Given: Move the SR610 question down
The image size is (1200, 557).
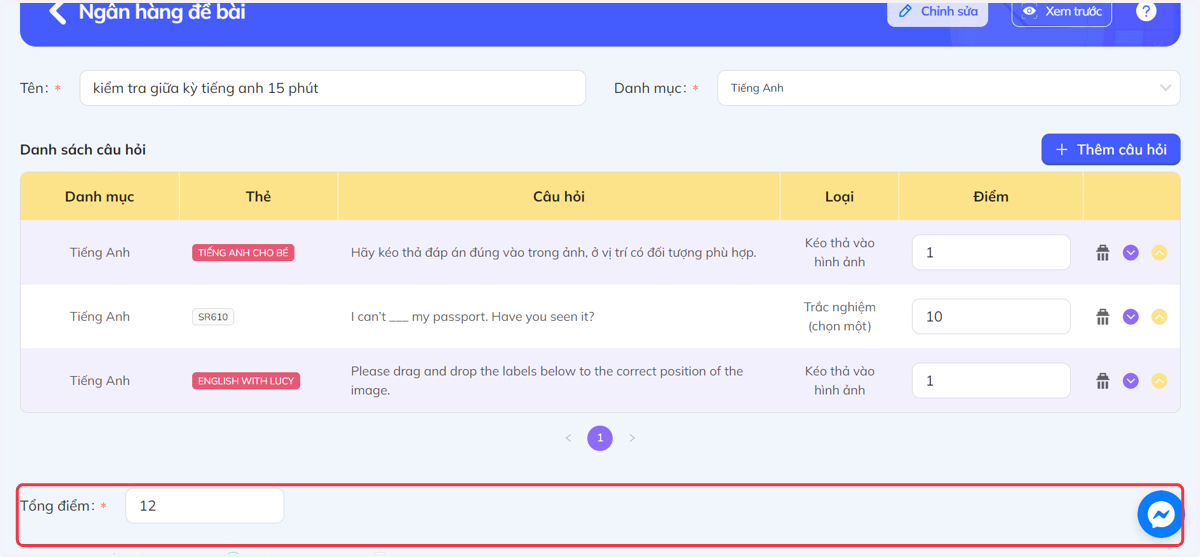Looking at the screenshot, I should [1131, 317].
